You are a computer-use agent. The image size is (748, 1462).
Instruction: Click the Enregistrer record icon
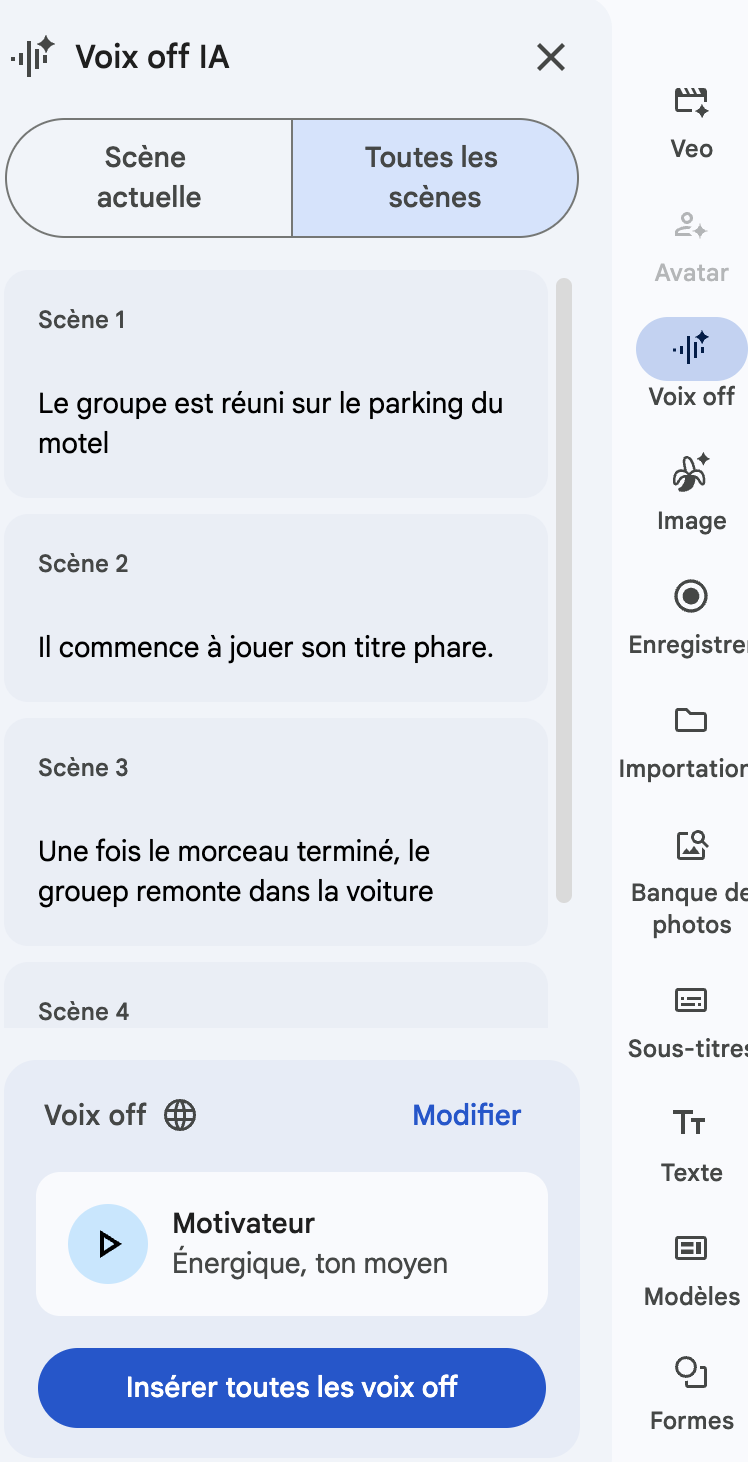tap(691, 597)
